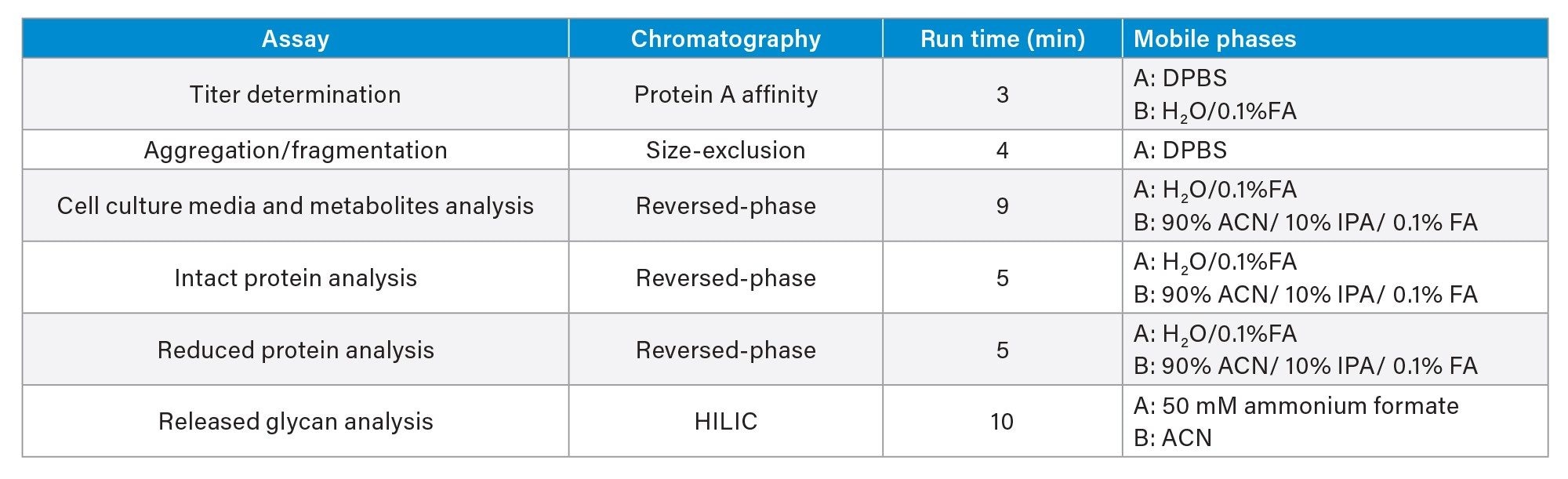Image resolution: width=1568 pixels, height=479 pixels.
Task: Click the Aggregation/fragmentation assay cell
Action: [295, 151]
